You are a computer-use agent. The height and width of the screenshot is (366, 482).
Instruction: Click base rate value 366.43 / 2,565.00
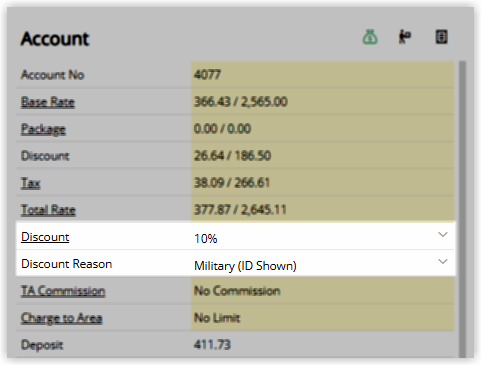241,102
